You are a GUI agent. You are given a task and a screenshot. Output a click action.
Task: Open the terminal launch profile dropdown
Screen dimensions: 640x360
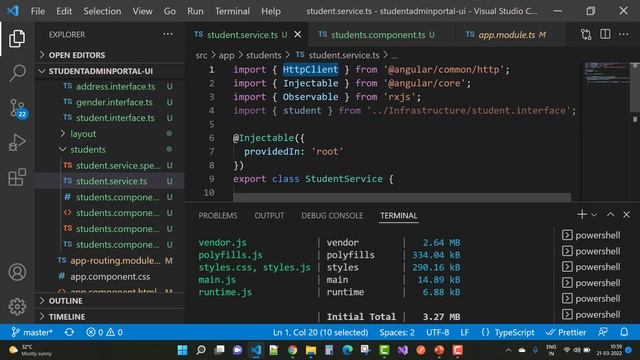pos(594,215)
